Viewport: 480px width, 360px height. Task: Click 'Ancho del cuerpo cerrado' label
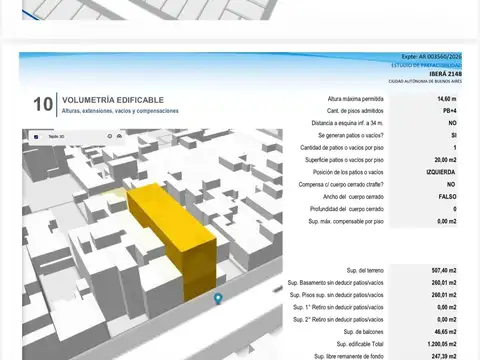click(353, 197)
